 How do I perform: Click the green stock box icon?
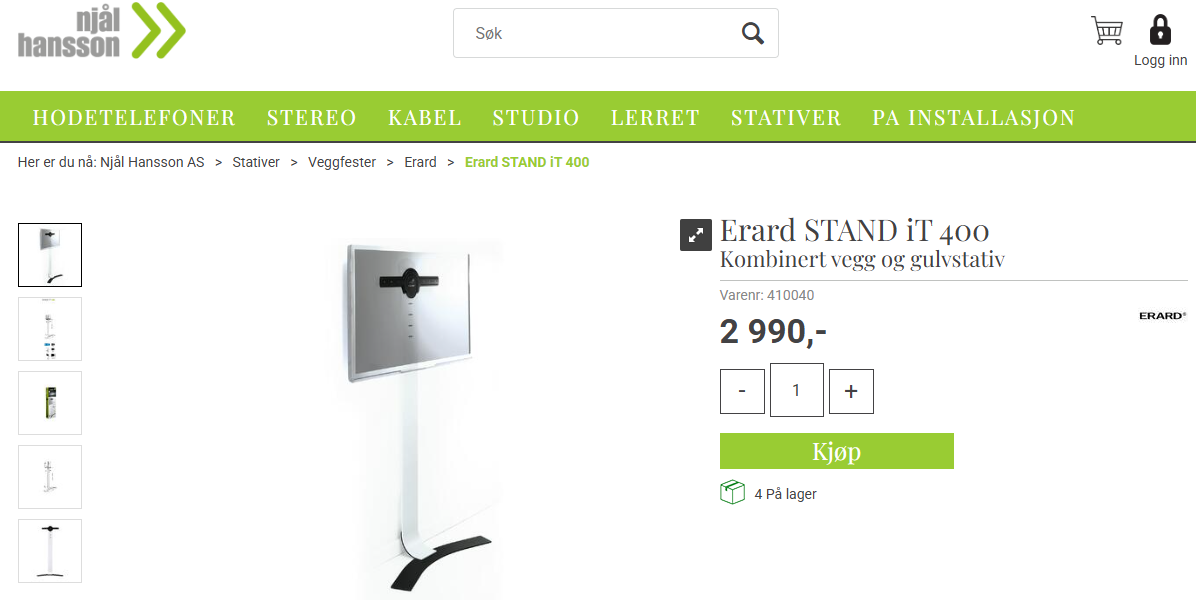732,493
